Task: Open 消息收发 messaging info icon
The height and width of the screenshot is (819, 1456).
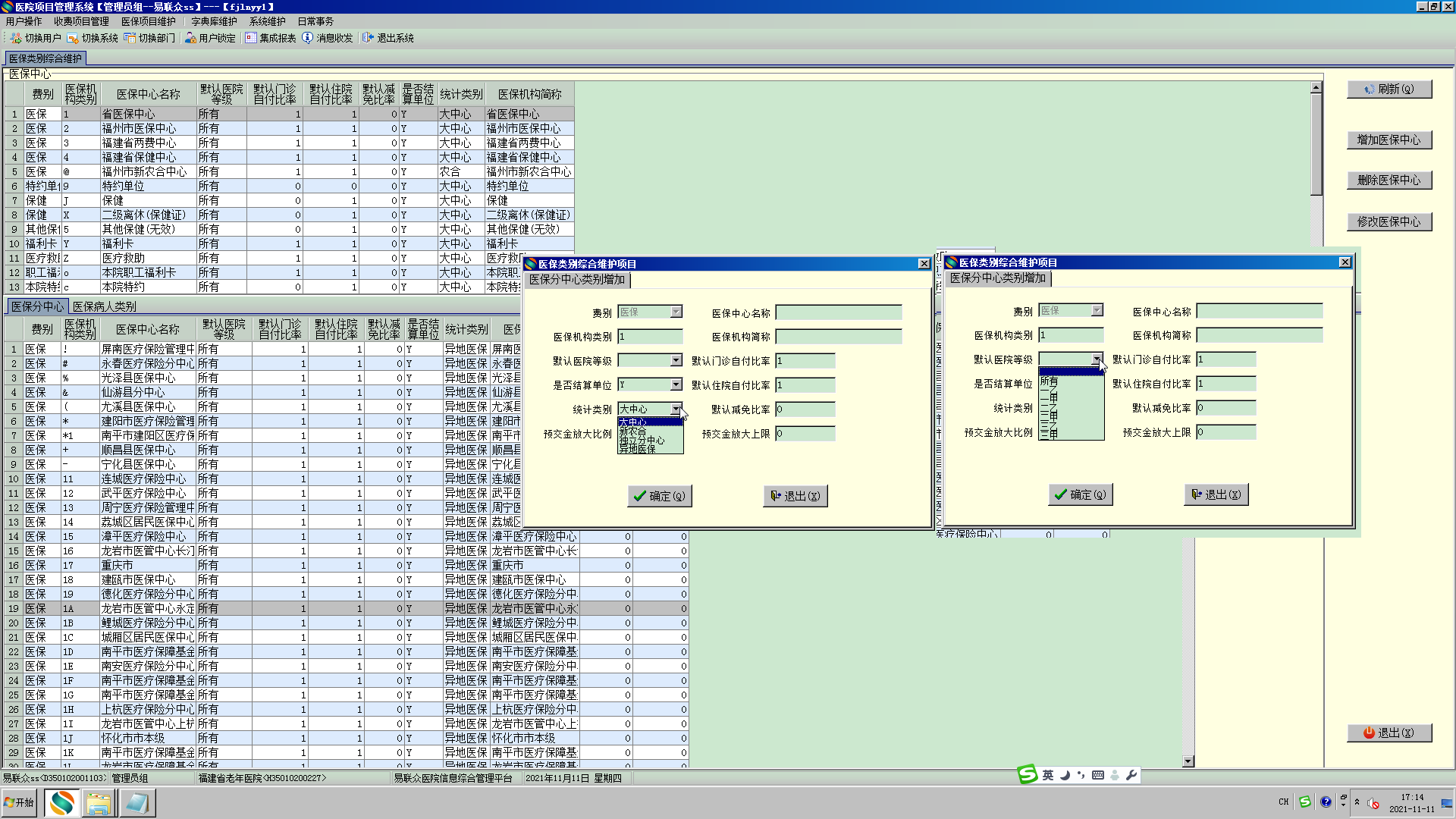Action: [x=307, y=38]
